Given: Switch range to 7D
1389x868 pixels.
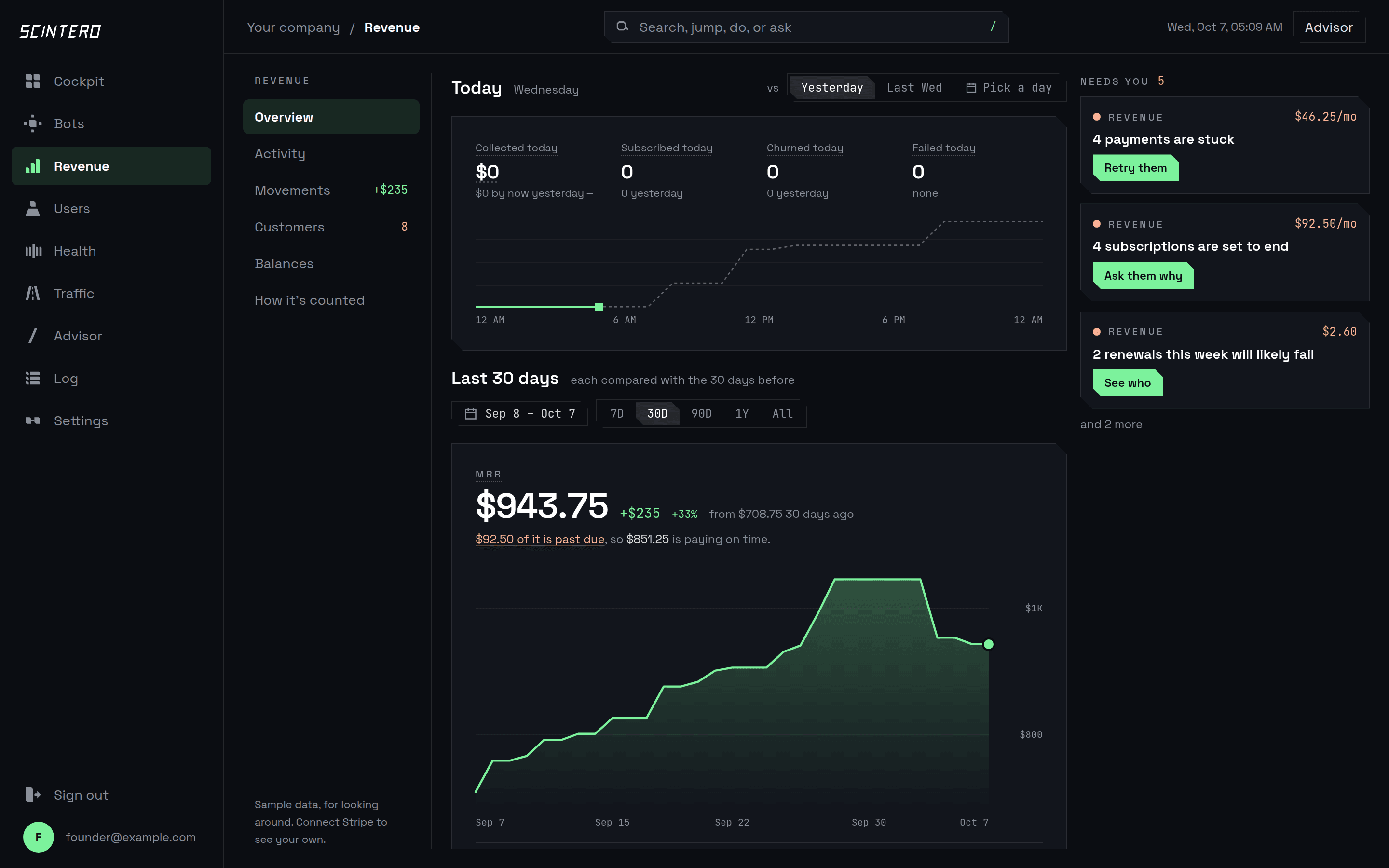Looking at the screenshot, I should (x=616, y=413).
